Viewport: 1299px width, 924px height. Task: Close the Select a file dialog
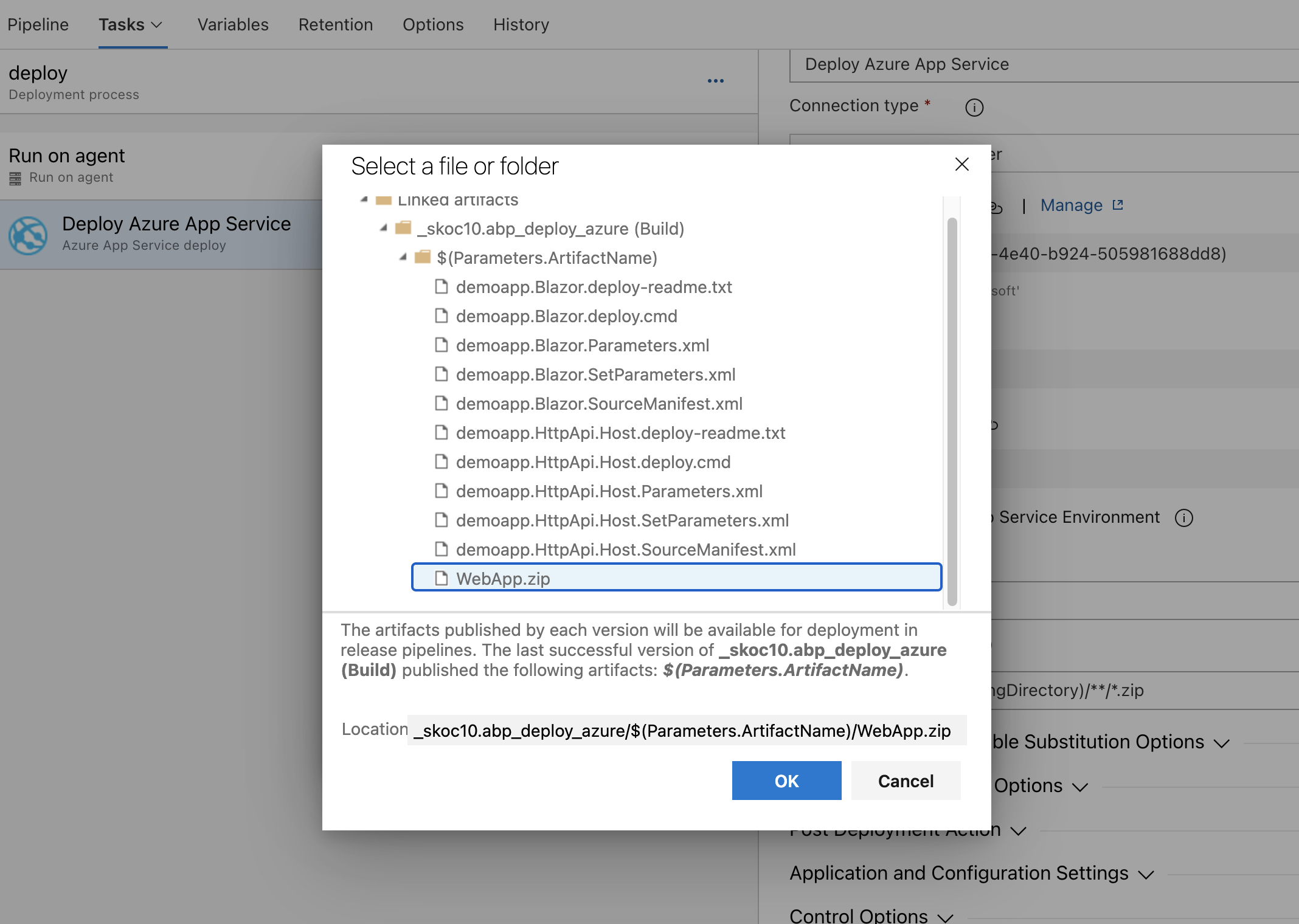pyautogui.click(x=961, y=164)
